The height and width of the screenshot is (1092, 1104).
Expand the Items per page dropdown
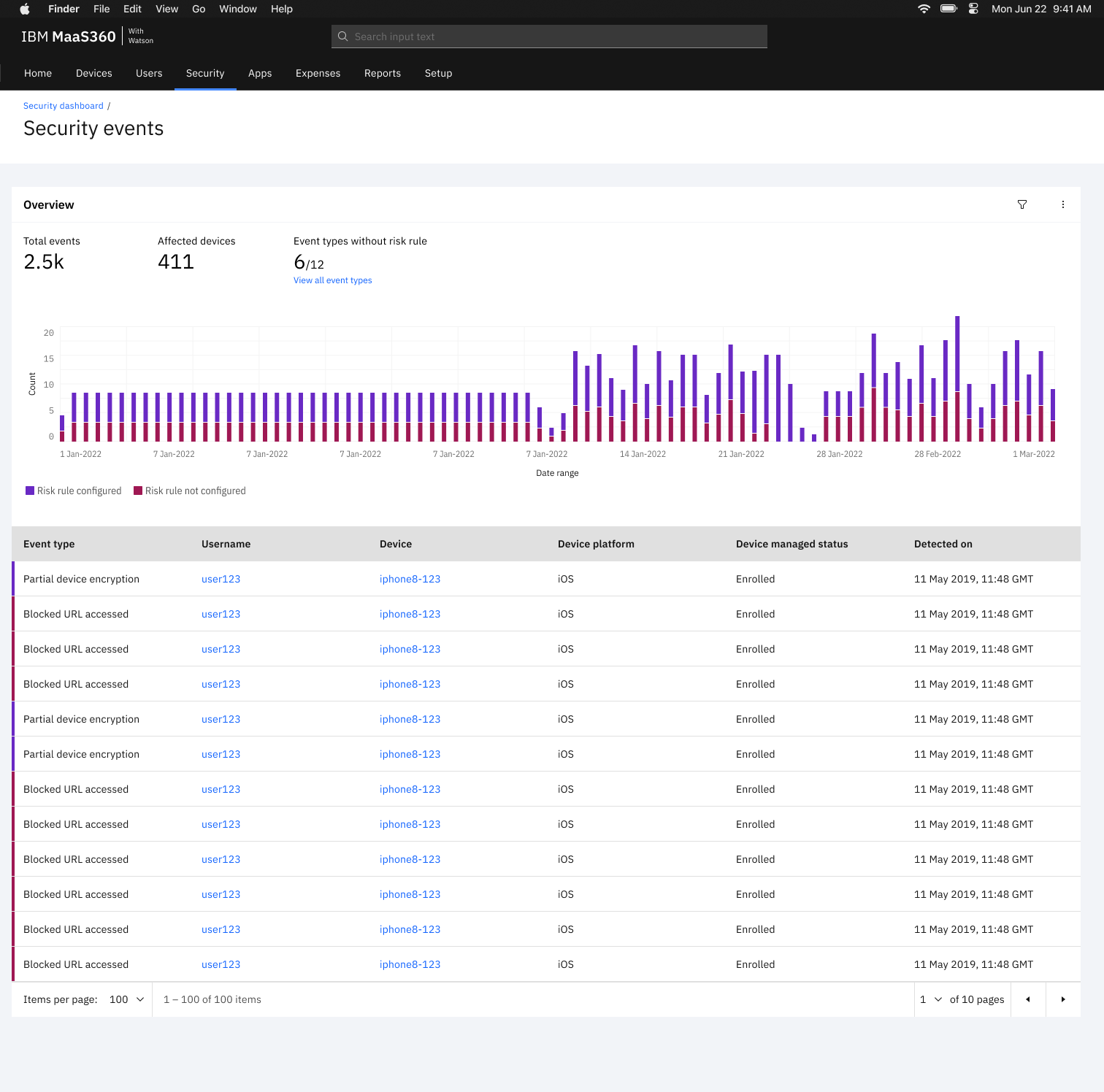coord(127,999)
